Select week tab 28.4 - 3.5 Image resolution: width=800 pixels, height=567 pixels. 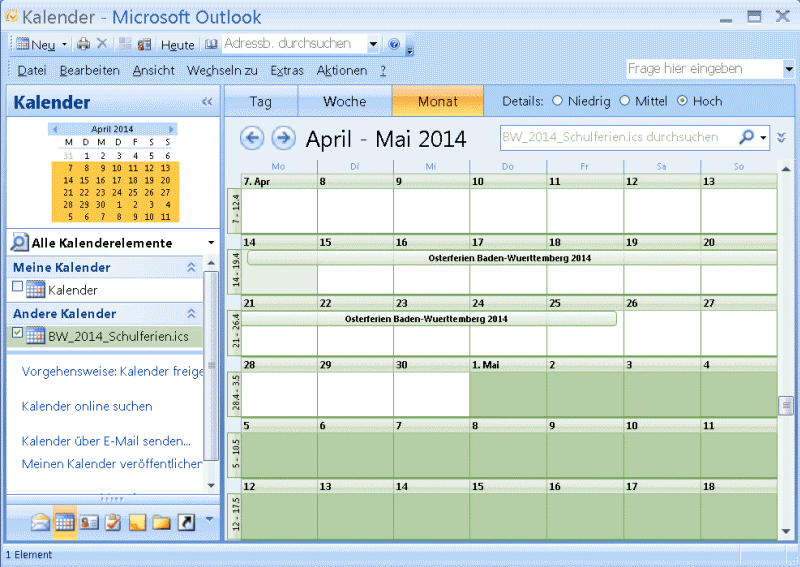[x=235, y=393]
